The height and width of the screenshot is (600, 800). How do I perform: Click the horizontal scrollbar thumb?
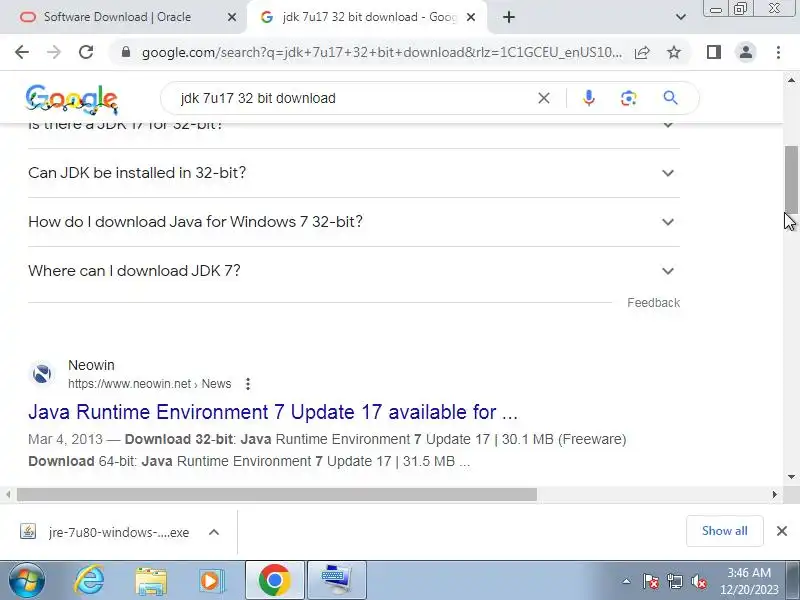pos(277,494)
